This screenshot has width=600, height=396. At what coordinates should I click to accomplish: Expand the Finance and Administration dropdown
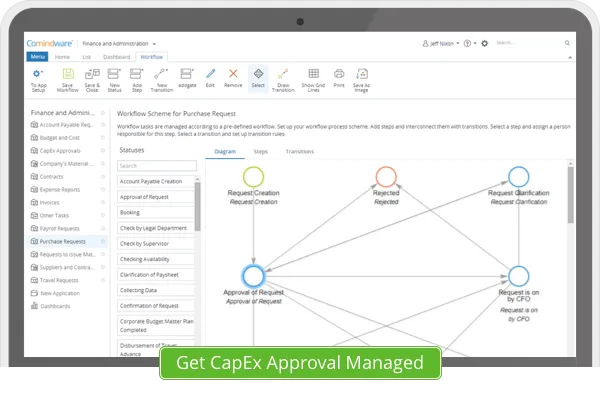click(119, 44)
